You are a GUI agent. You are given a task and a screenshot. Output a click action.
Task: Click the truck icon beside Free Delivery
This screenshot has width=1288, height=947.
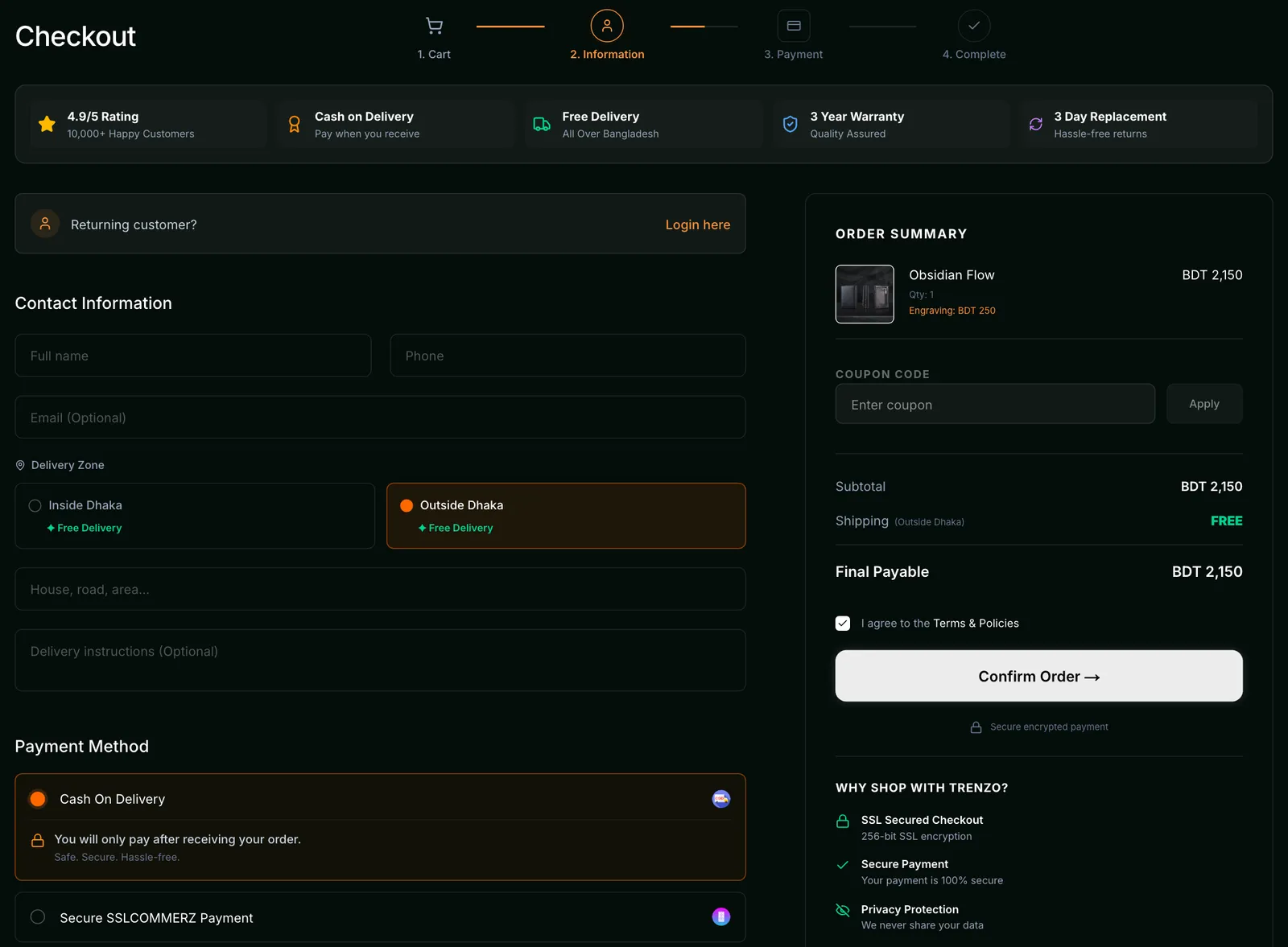point(542,124)
